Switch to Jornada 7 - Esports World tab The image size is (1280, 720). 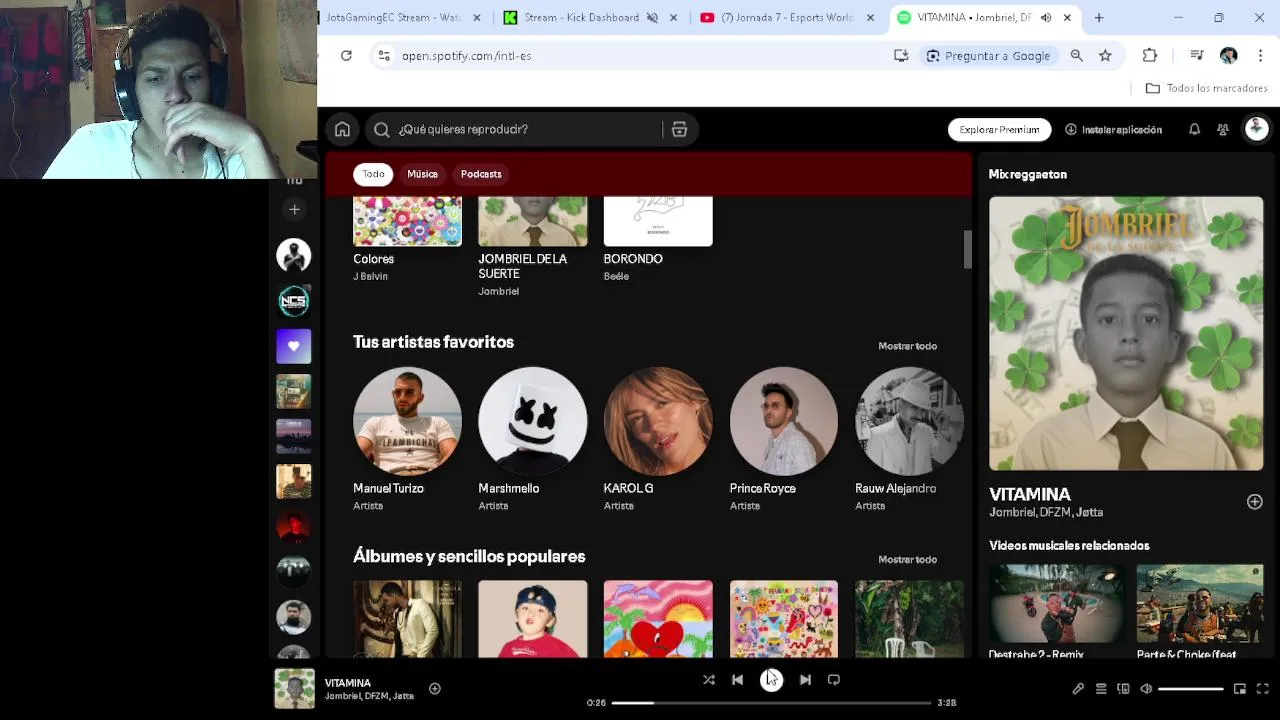pyautogui.click(x=787, y=17)
